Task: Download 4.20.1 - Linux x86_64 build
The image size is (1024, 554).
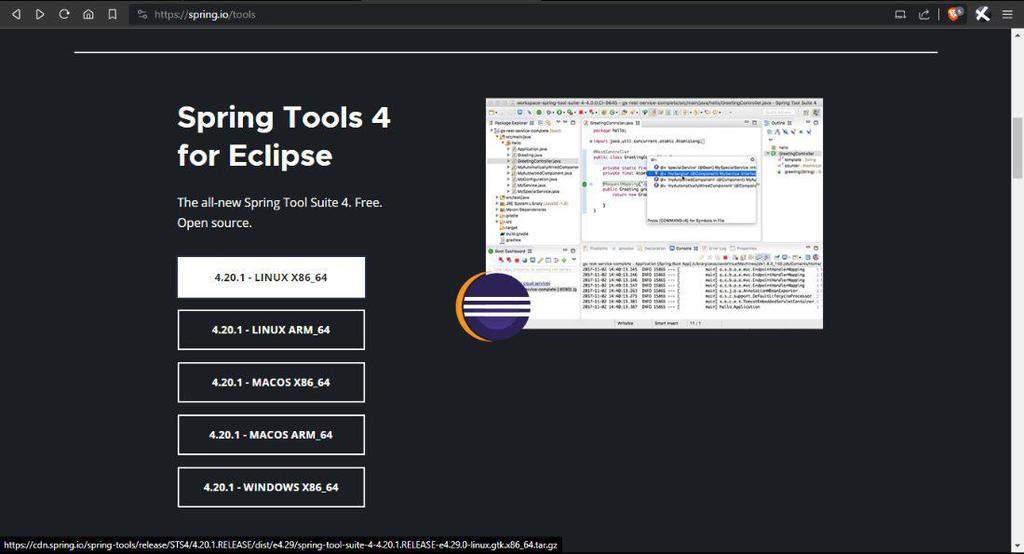Action: pyautogui.click(x=271, y=278)
